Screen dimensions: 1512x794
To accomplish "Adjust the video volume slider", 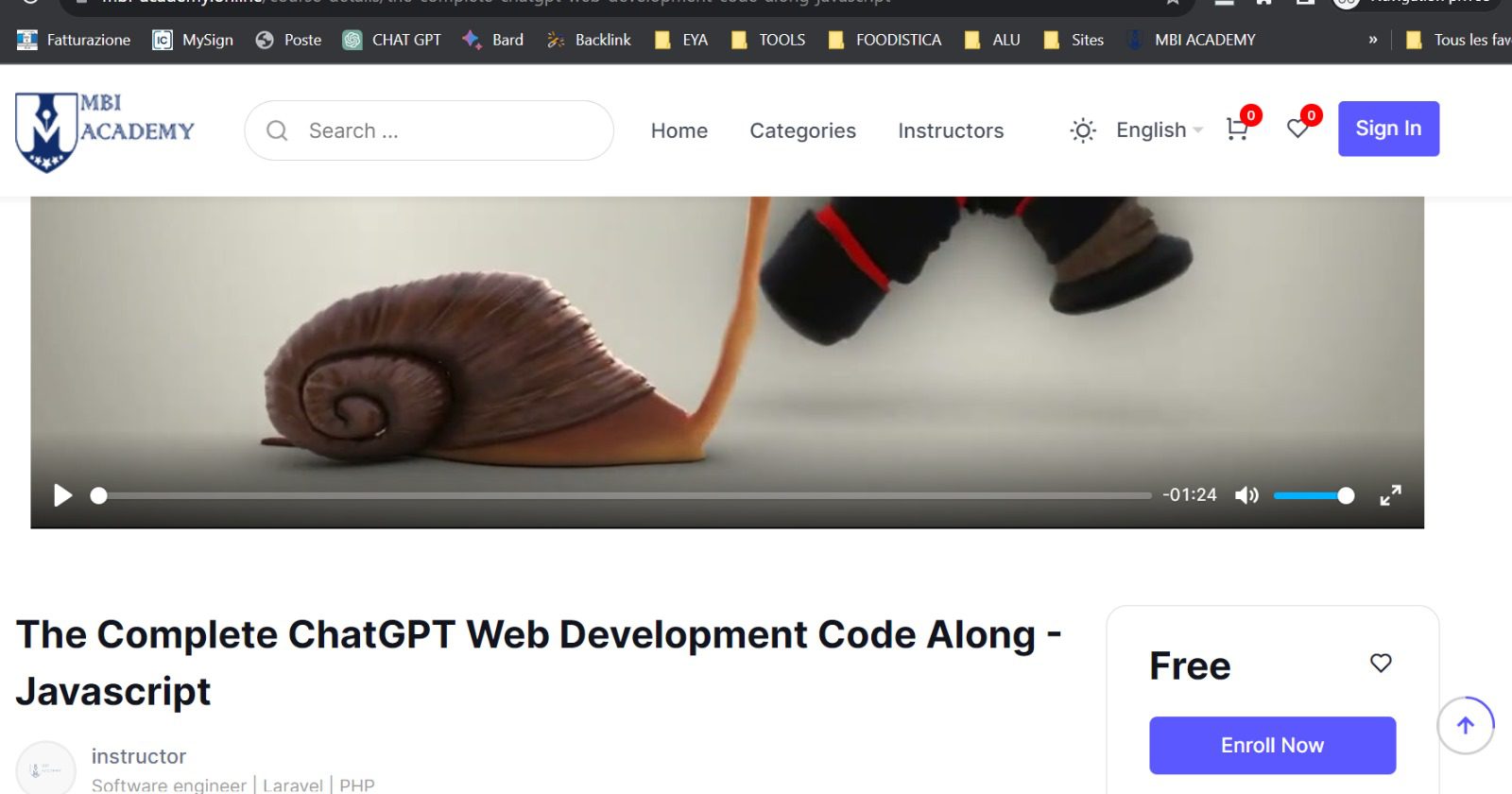I will pyautogui.click(x=1314, y=495).
